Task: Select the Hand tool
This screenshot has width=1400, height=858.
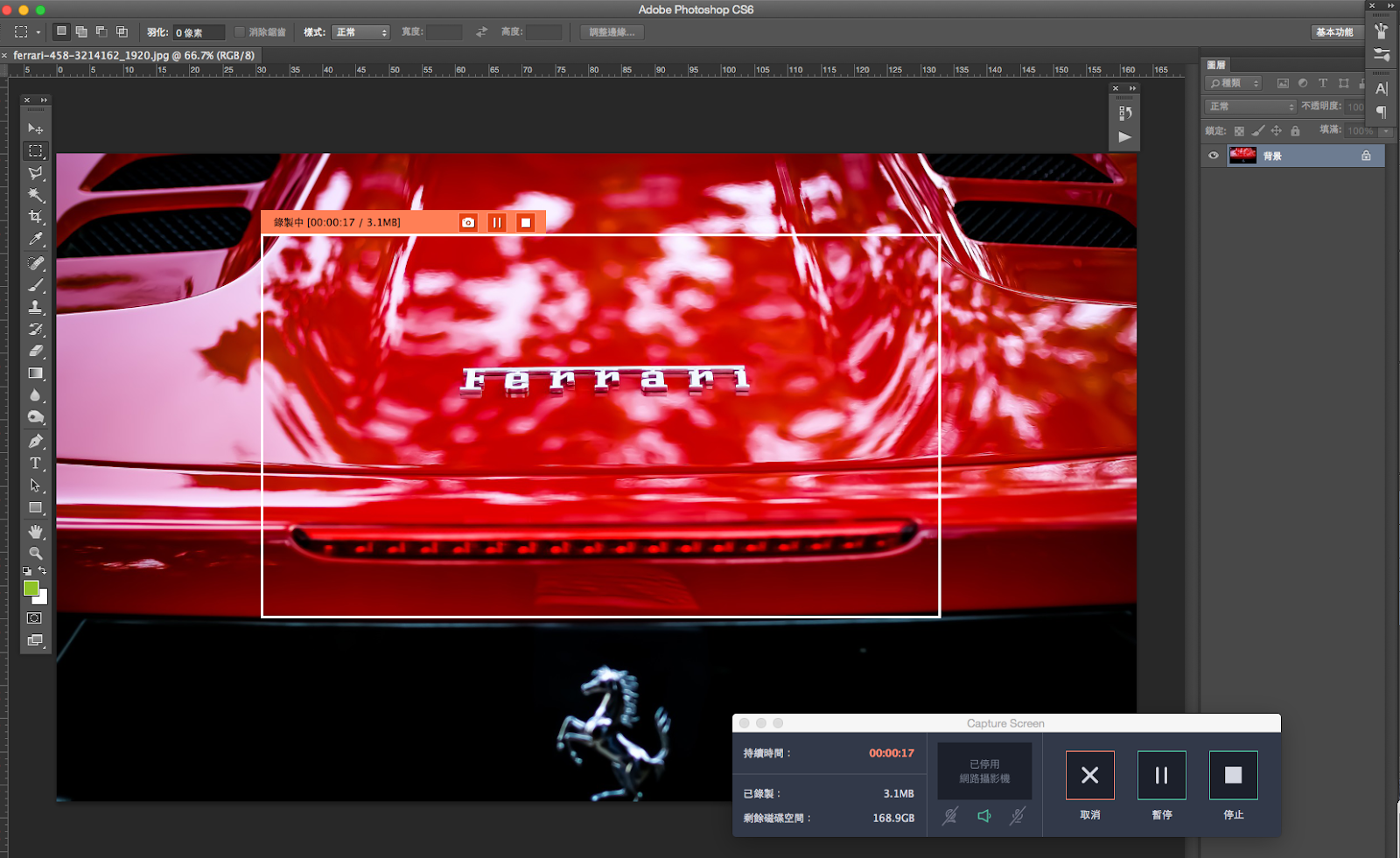Action: click(x=35, y=532)
